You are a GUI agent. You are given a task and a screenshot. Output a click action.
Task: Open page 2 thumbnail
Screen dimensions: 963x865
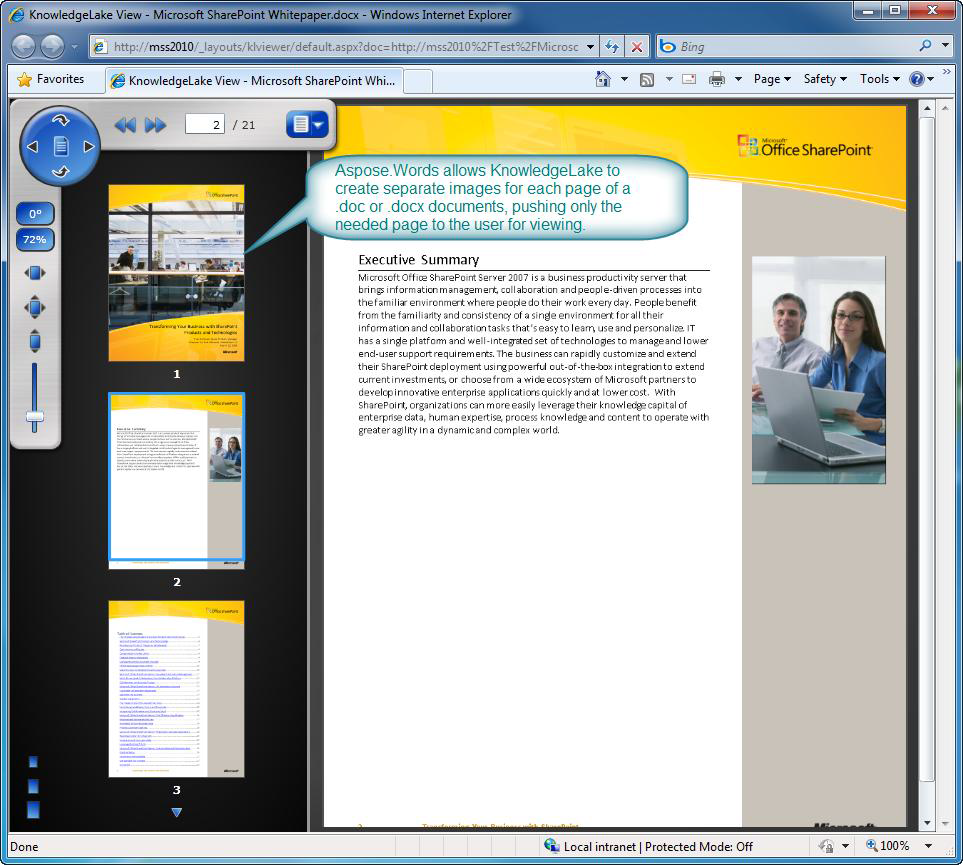[x=176, y=481]
